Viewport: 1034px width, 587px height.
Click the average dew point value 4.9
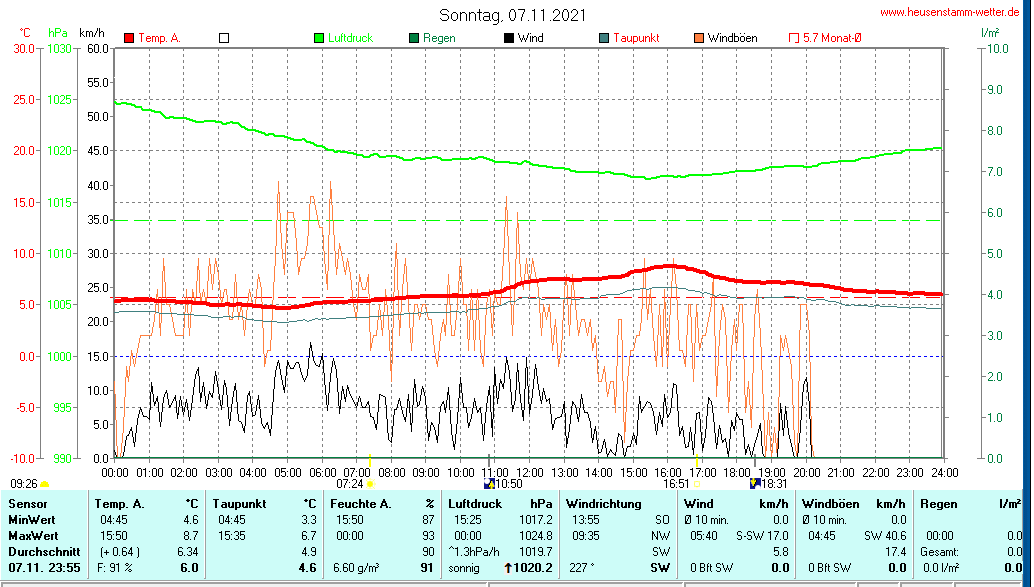(x=309, y=551)
